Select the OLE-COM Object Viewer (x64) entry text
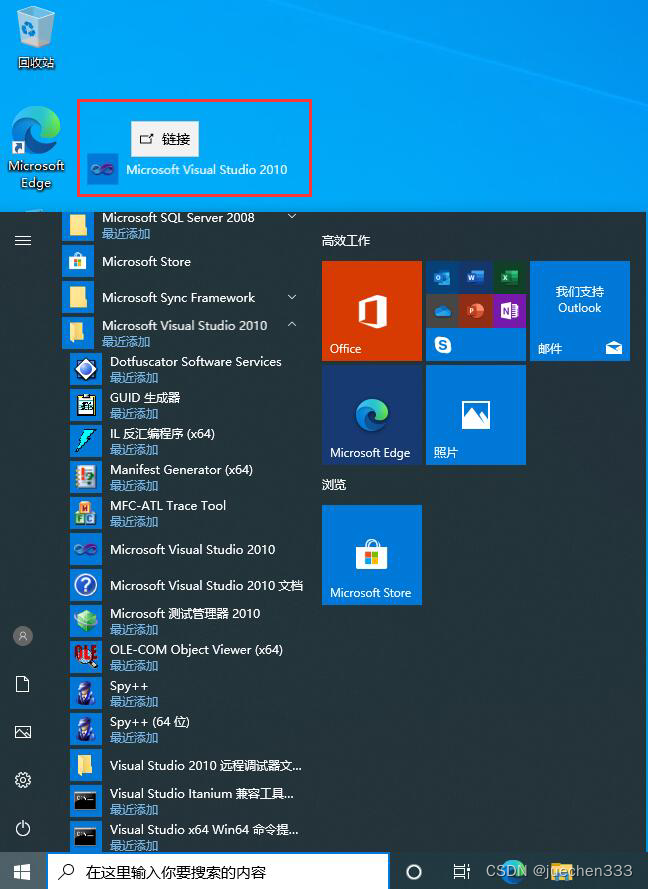Screen dimensions: 648x889 [x=196, y=649]
